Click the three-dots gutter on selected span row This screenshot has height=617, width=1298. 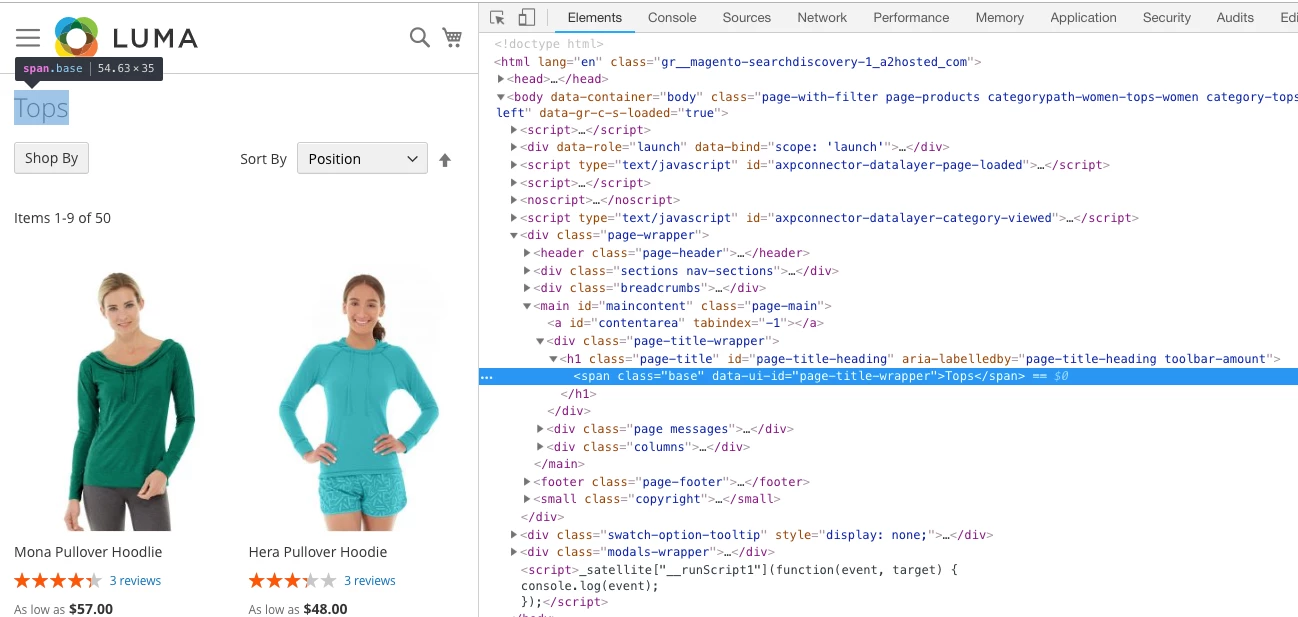tap(486, 377)
